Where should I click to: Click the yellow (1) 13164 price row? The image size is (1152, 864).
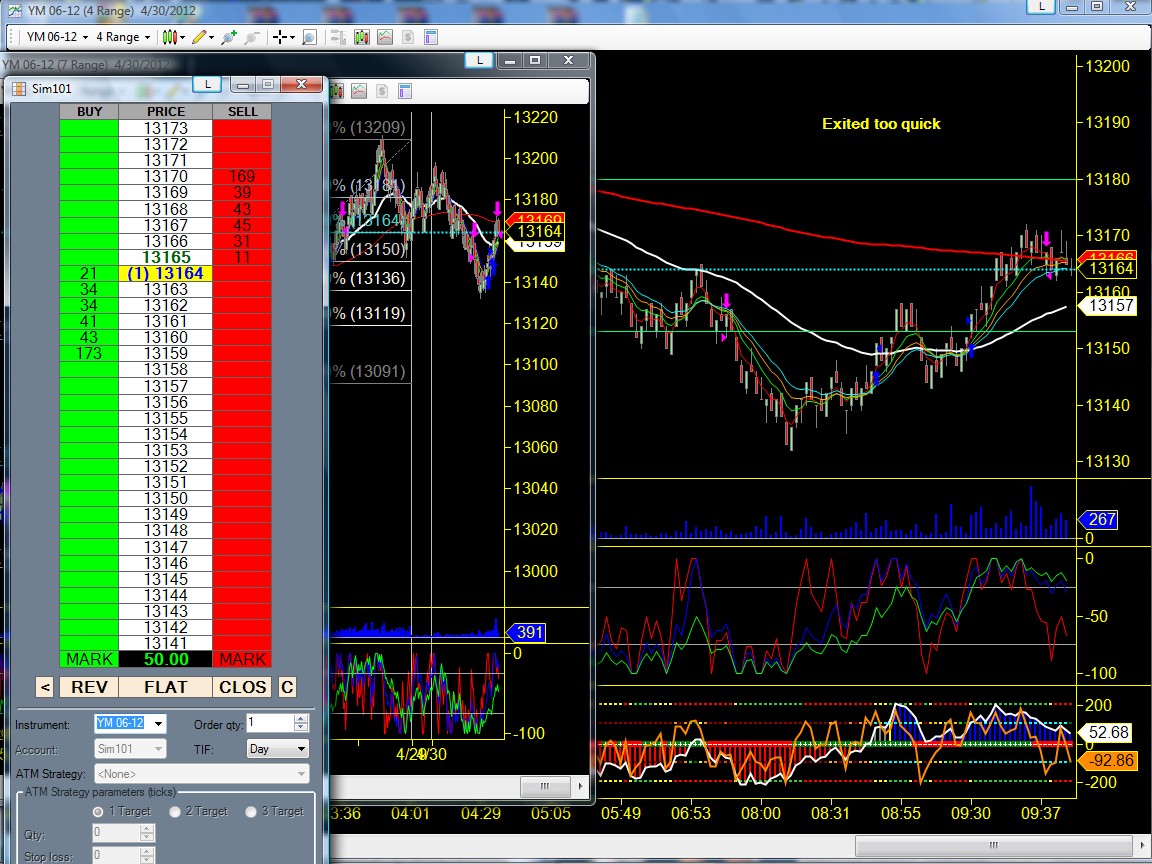point(165,273)
